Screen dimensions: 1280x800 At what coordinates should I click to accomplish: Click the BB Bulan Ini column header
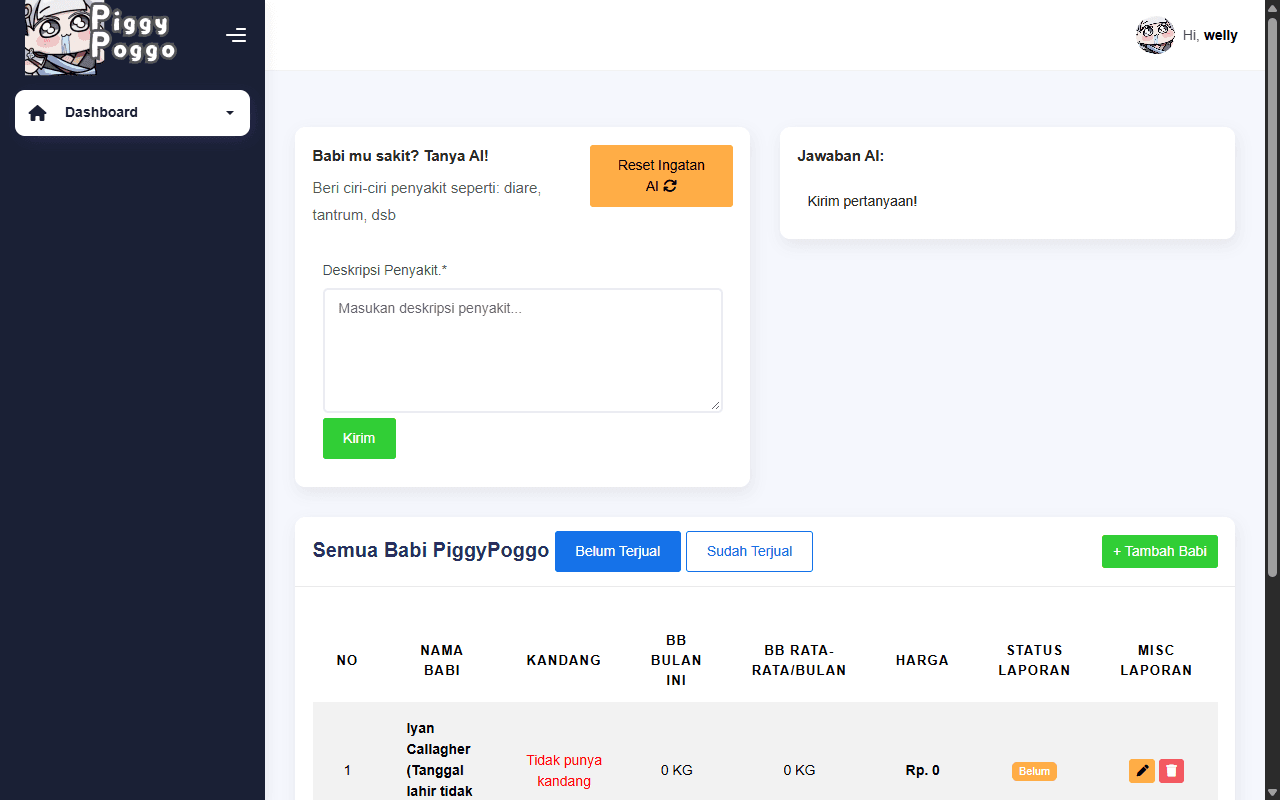676,660
